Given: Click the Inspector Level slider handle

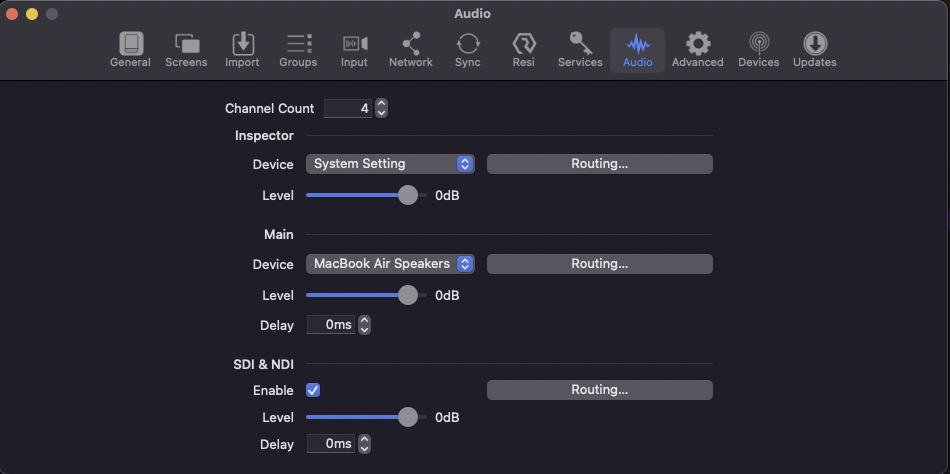Looking at the screenshot, I should point(408,195).
